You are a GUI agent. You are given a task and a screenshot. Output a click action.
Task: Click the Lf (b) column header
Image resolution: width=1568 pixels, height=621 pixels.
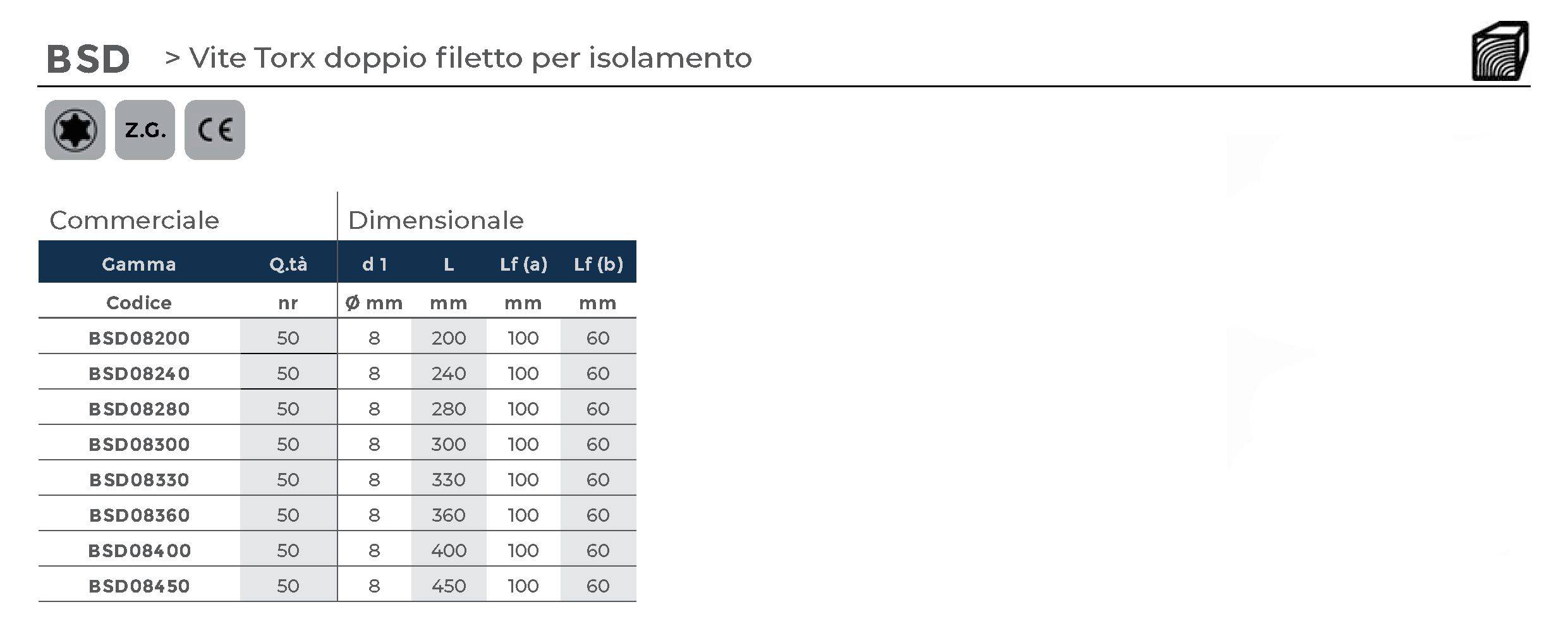(598, 264)
